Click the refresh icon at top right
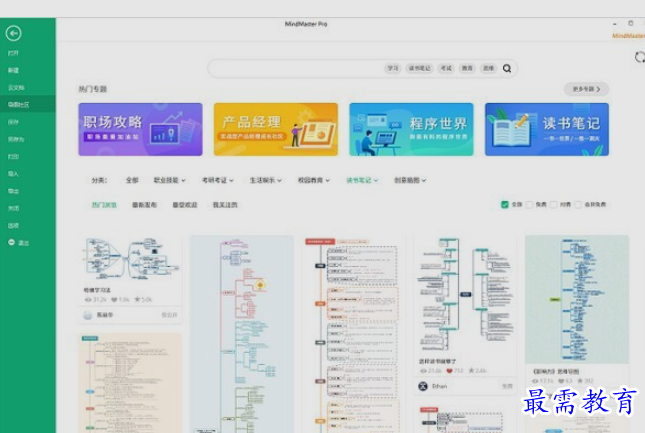Screen dimensions: 645x433 coord(639,57)
